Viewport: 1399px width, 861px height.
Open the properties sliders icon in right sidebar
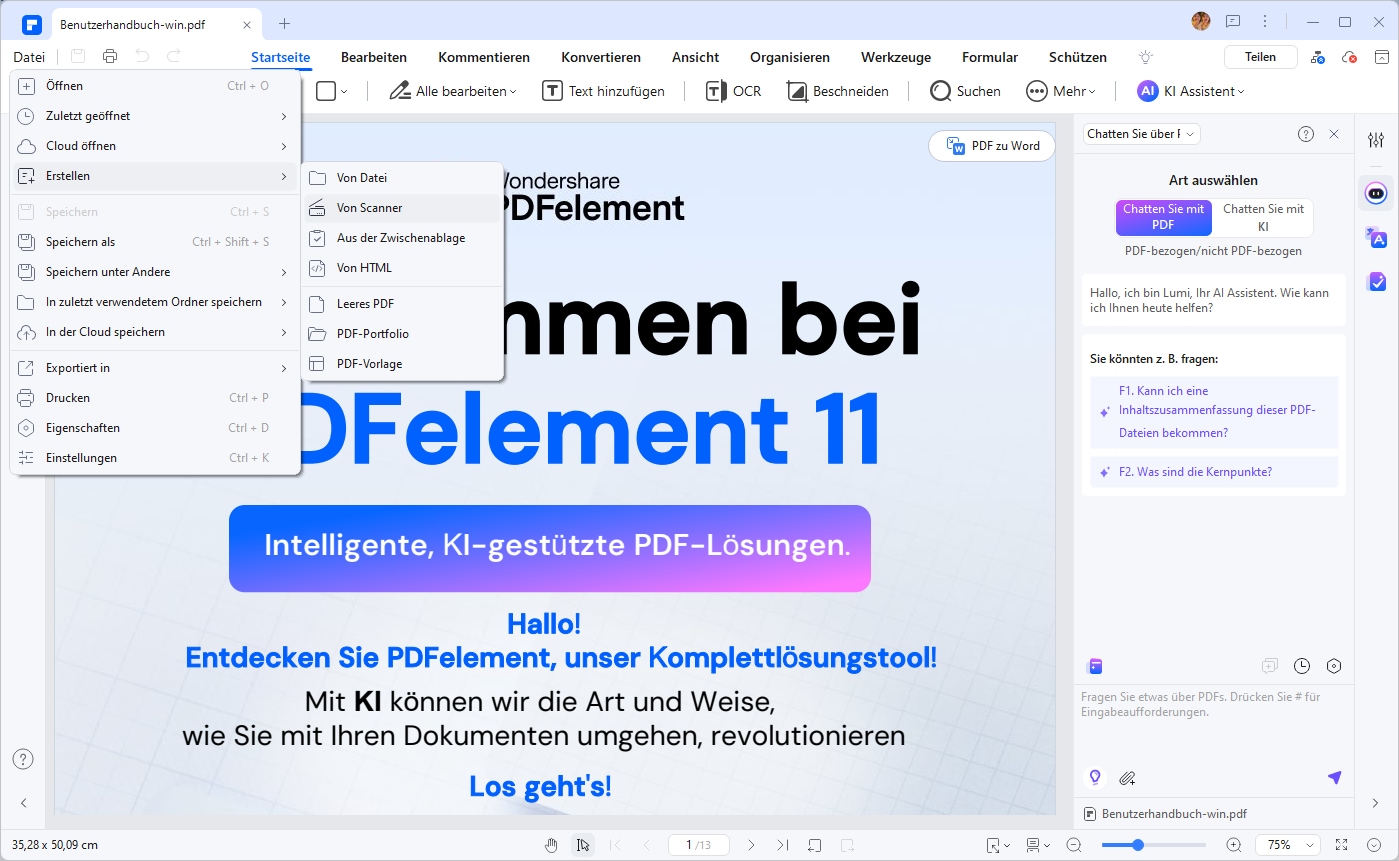coord(1376,141)
